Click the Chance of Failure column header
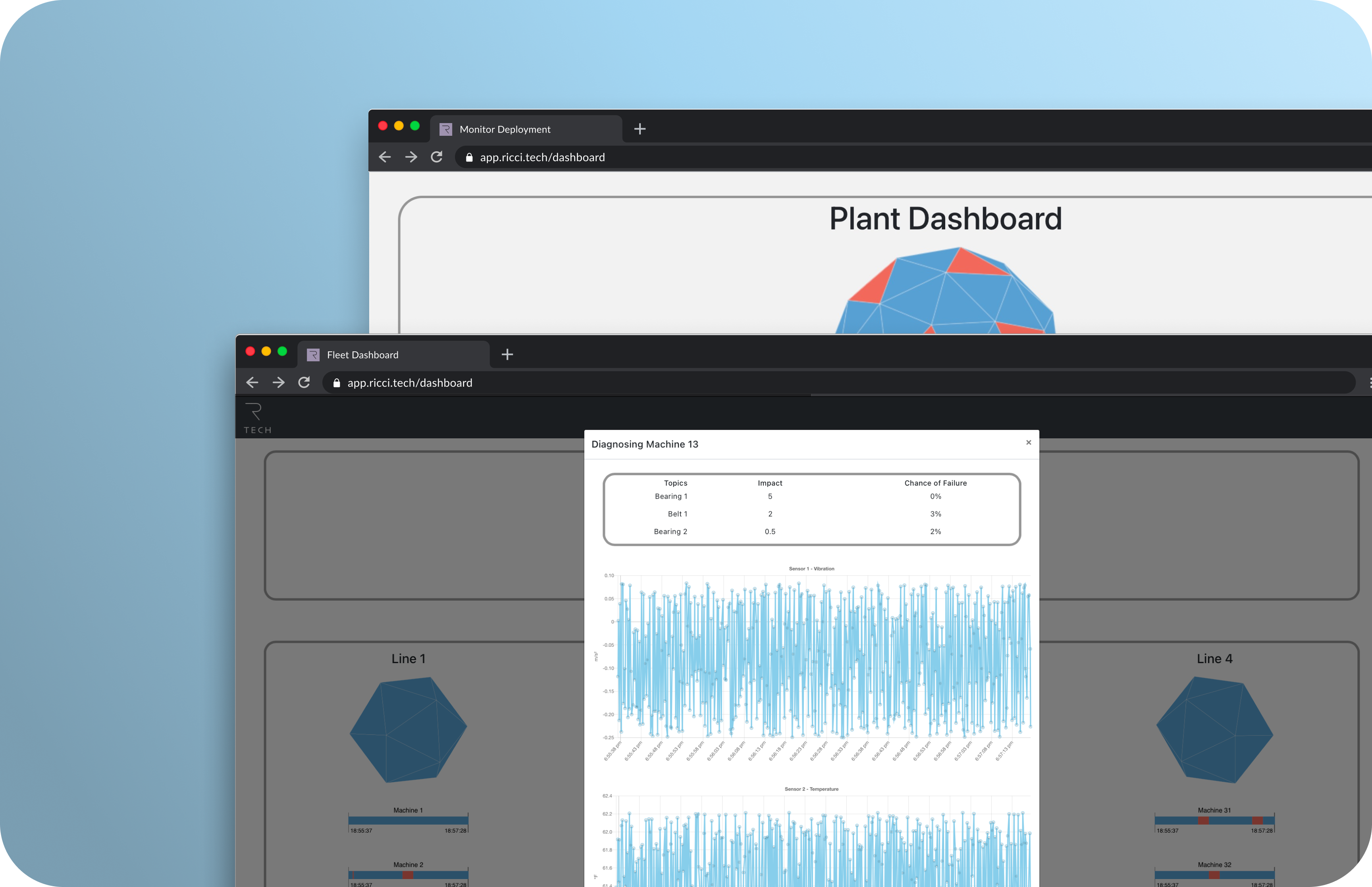 pyautogui.click(x=936, y=483)
